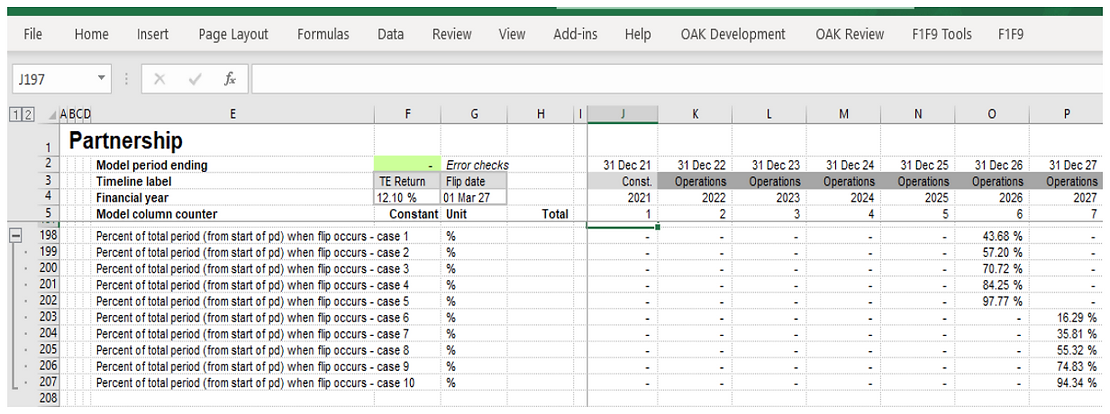Screen dimensions: 1110x414
Task: Click the Insert Function fx icon
Action: [229, 79]
